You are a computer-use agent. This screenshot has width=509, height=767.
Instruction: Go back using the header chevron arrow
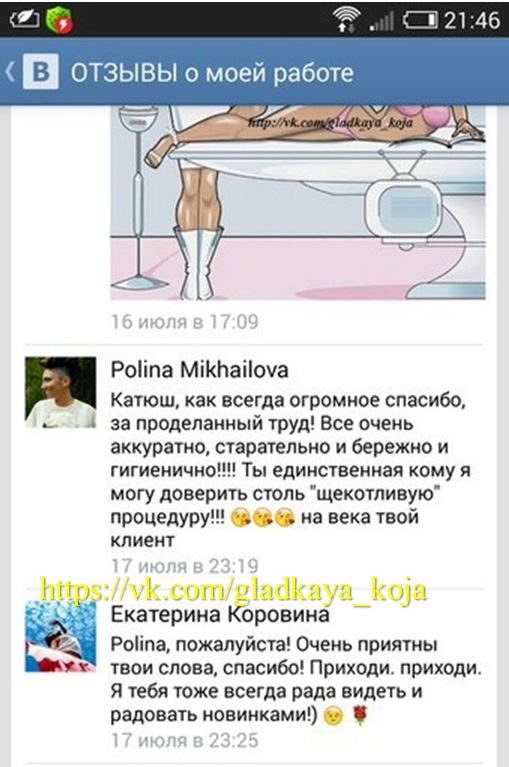10,72
